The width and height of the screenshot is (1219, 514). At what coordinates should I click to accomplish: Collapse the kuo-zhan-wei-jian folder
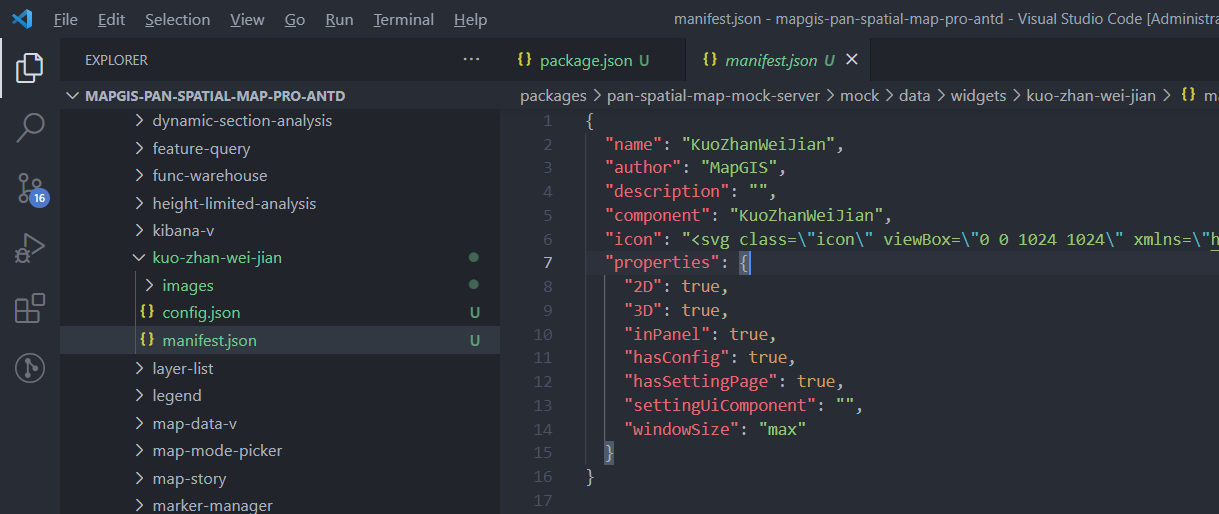(x=216, y=258)
